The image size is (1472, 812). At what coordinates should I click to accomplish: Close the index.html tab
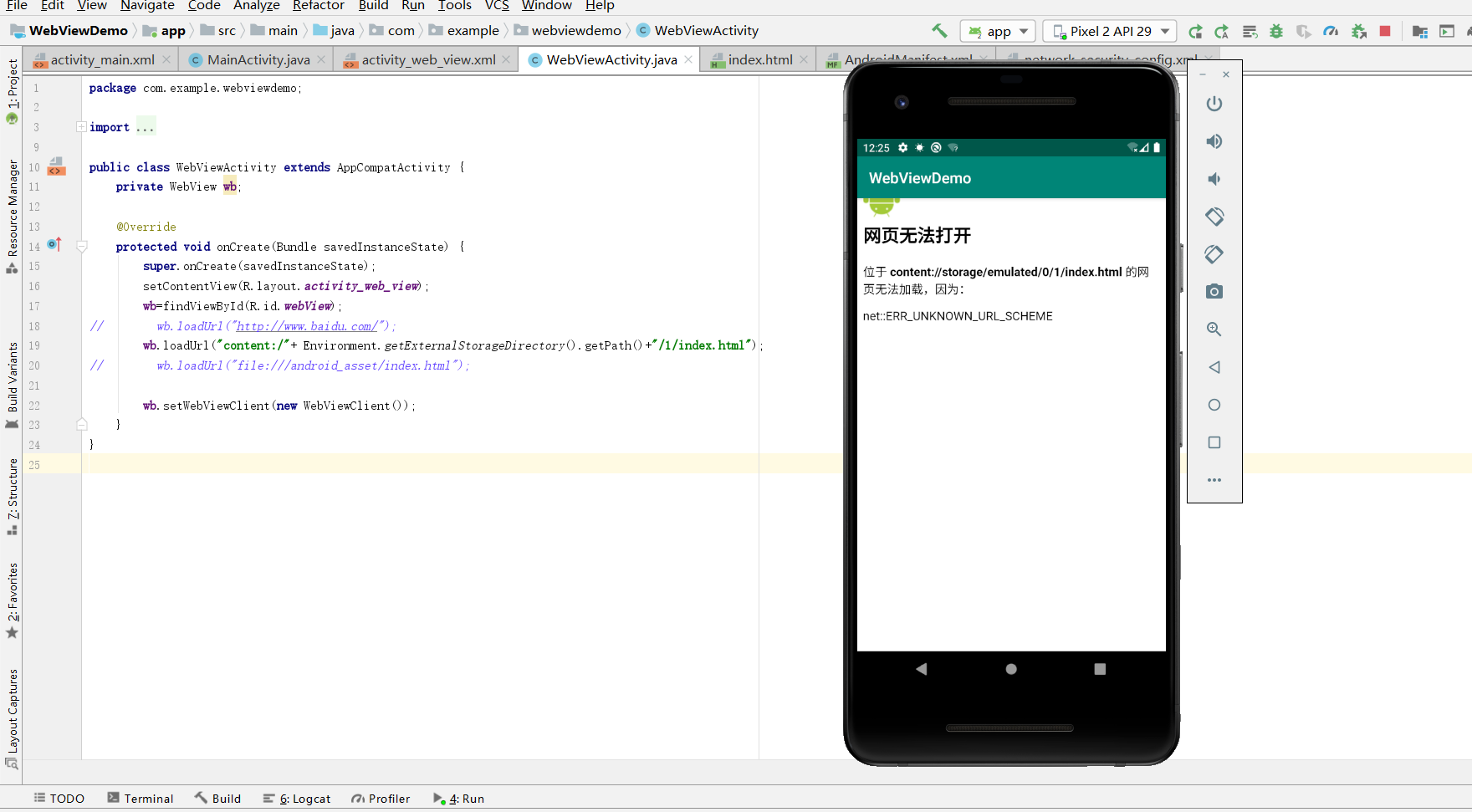pyautogui.click(x=805, y=60)
